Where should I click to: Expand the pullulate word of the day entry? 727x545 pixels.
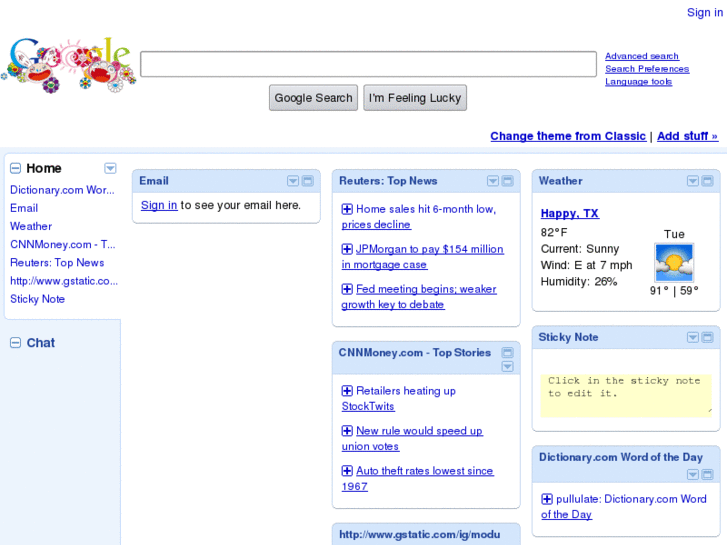pyautogui.click(x=547, y=499)
